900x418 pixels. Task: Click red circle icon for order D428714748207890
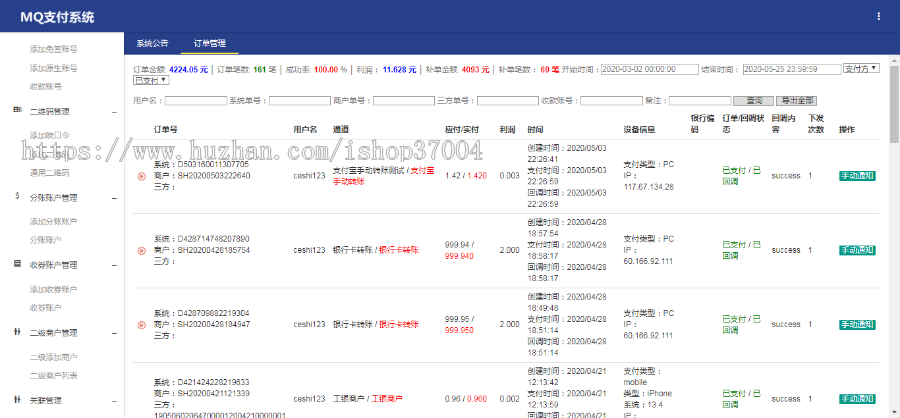(x=142, y=250)
